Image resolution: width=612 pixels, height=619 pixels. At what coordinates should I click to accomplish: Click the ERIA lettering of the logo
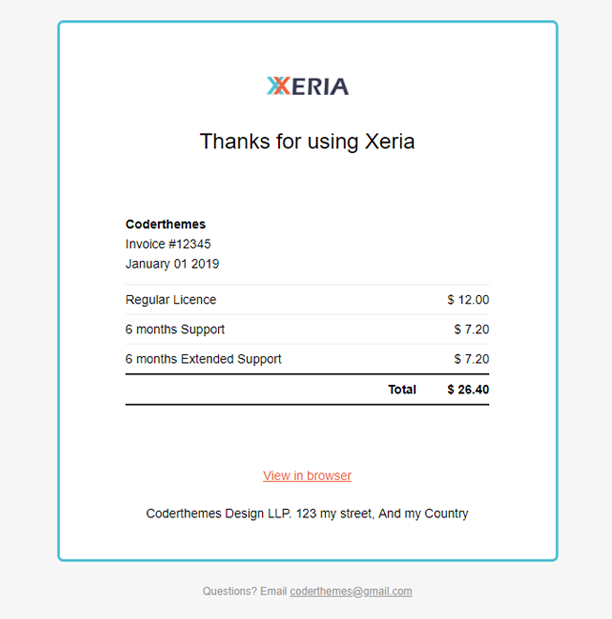[320, 87]
